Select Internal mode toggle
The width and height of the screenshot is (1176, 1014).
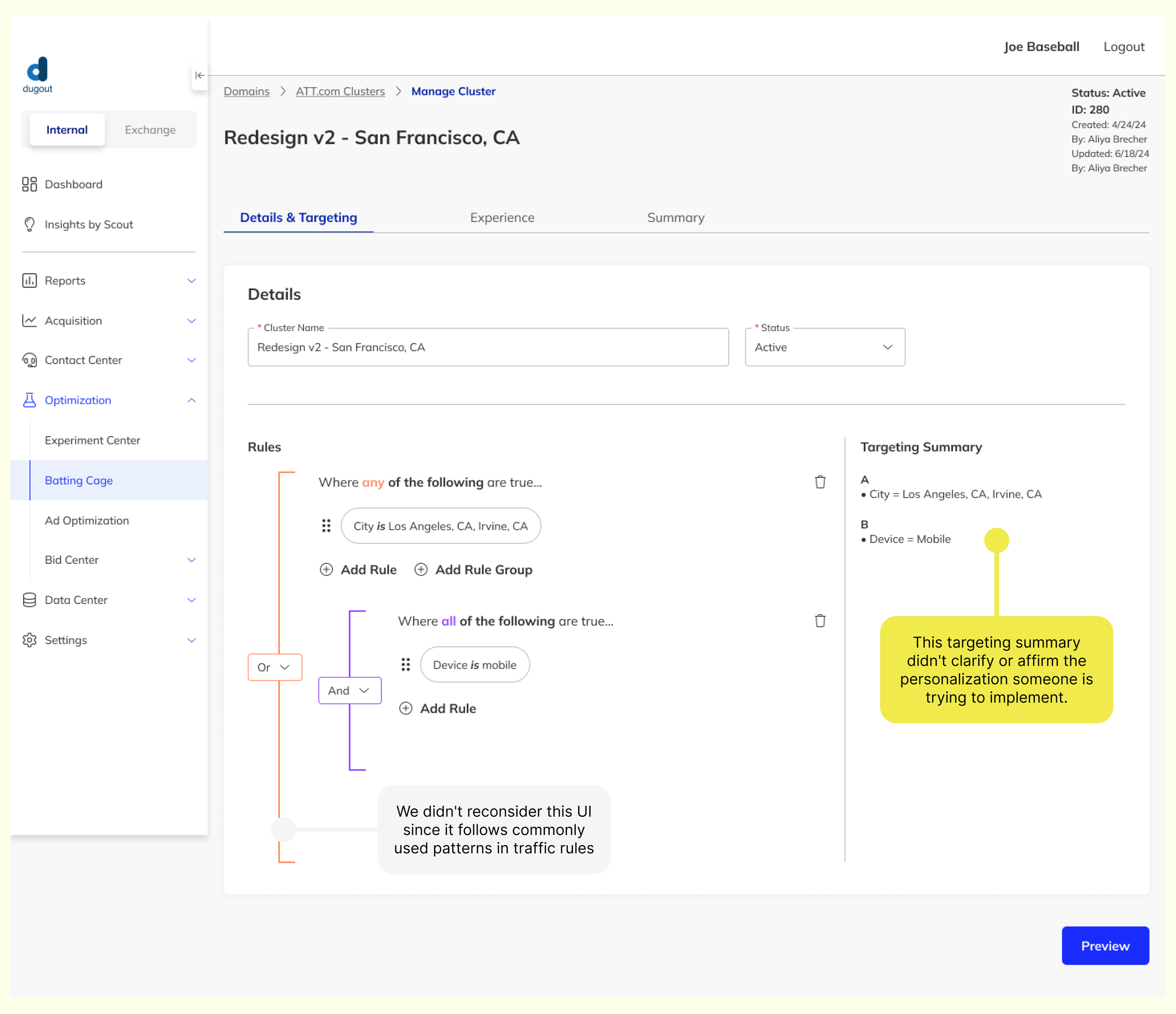pyautogui.click(x=67, y=129)
